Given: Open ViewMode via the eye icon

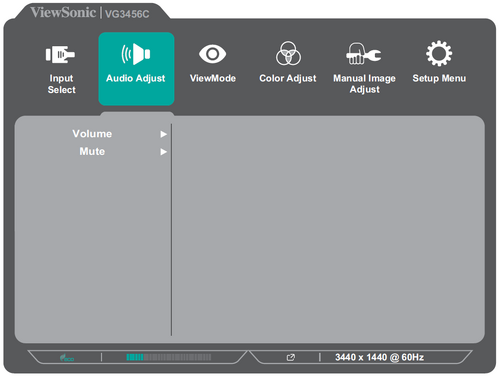Looking at the screenshot, I should point(212,54).
